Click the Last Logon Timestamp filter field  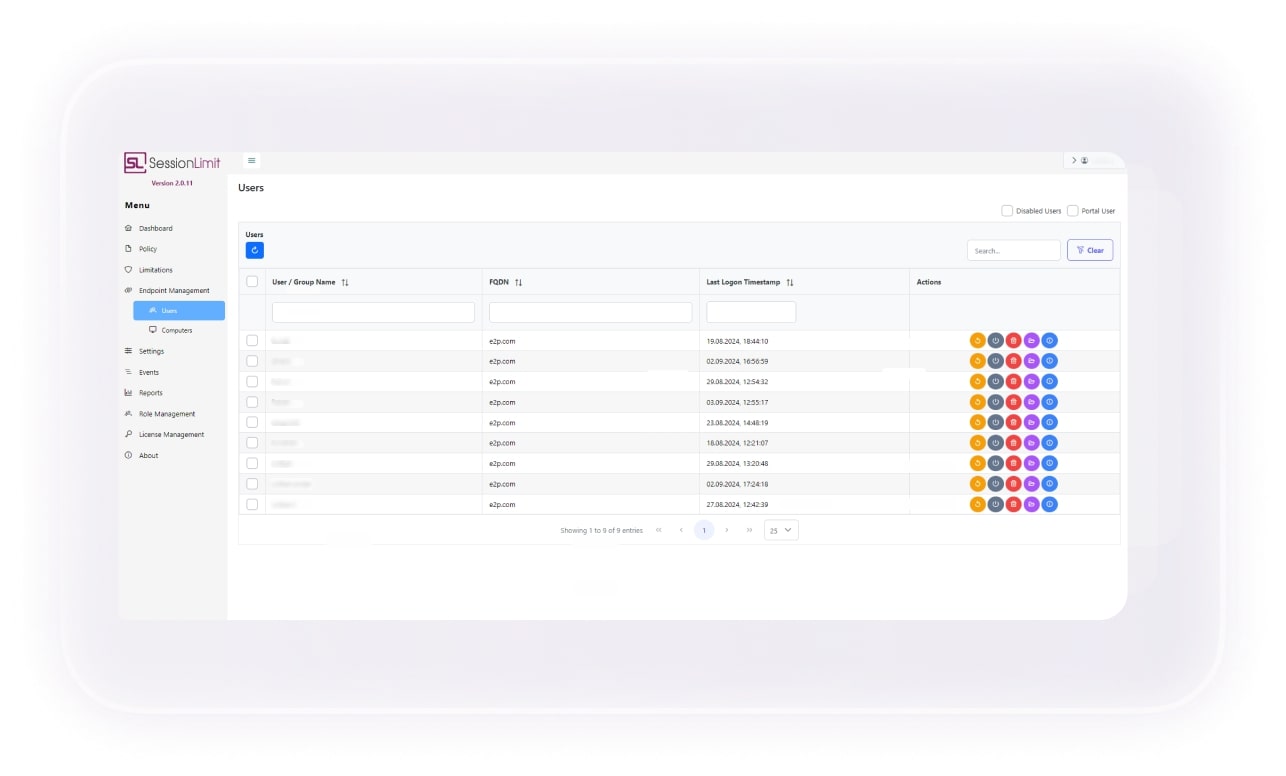(x=751, y=312)
